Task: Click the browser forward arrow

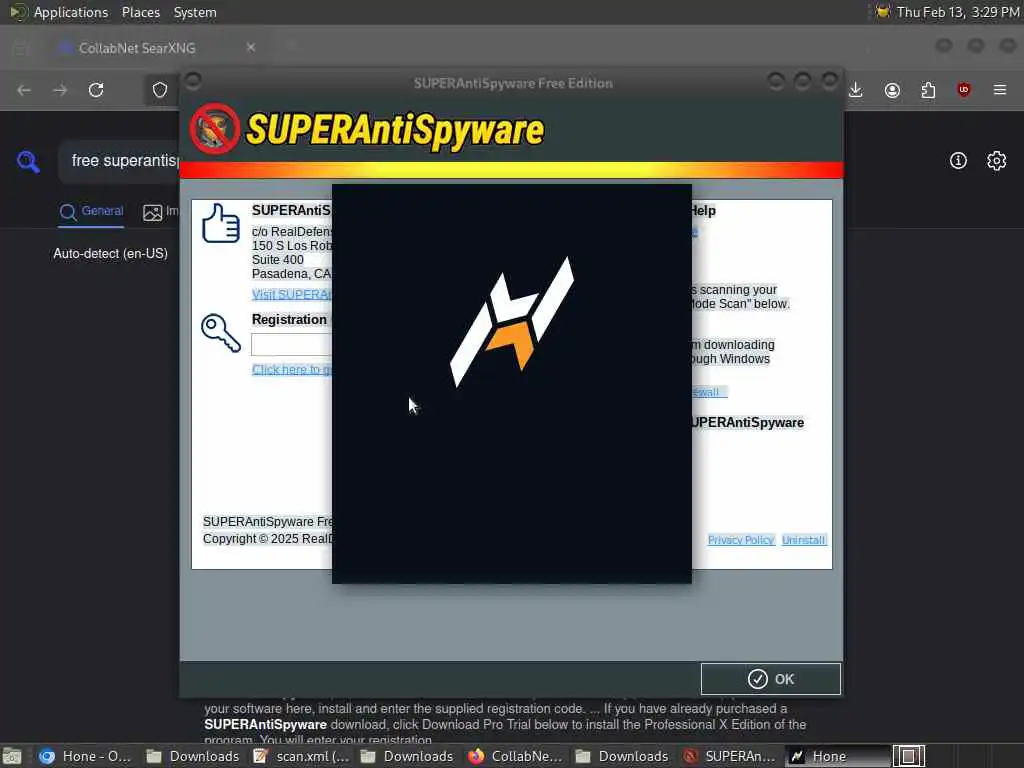Action: (x=60, y=90)
